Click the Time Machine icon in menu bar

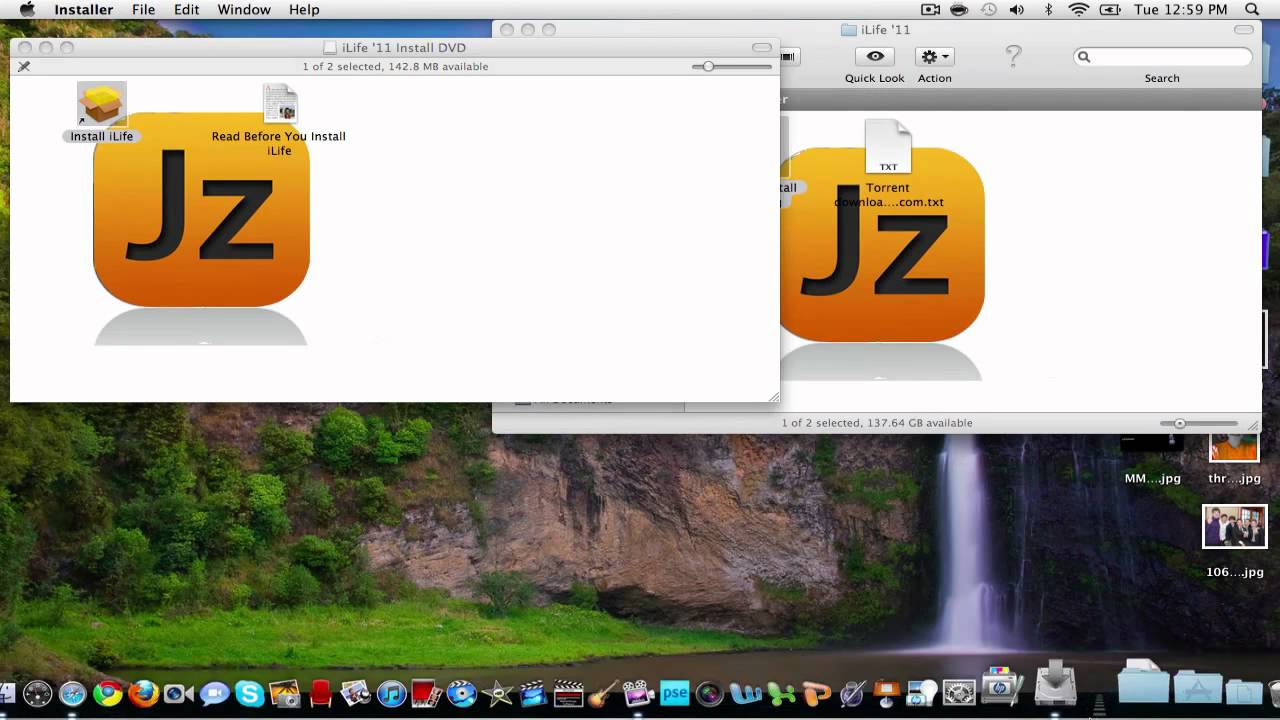(989, 9)
